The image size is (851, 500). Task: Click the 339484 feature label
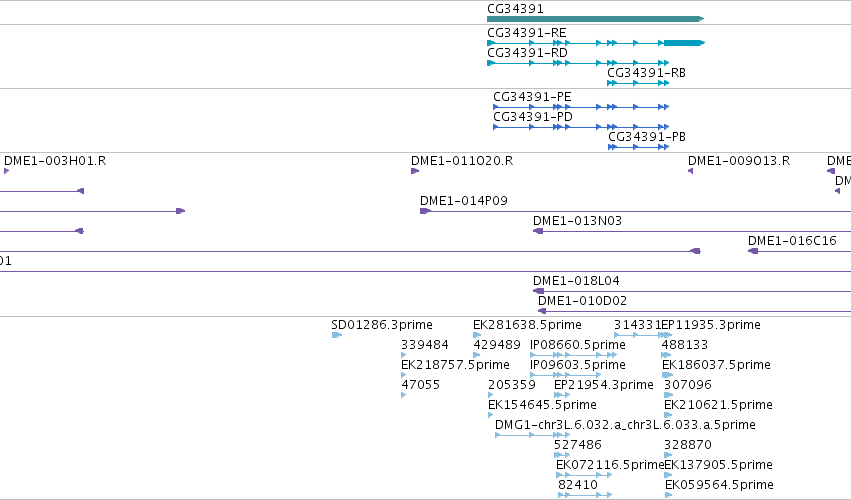pyautogui.click(x=425, y=345)
